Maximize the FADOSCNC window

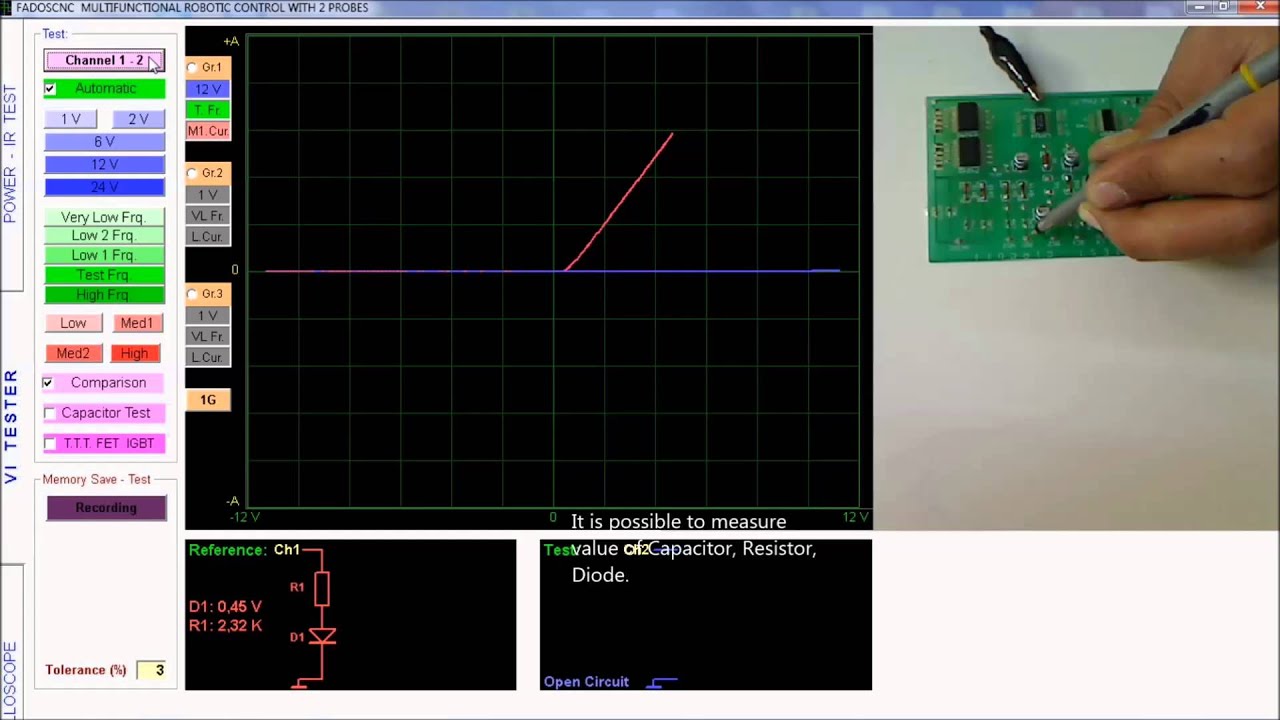1223,7
